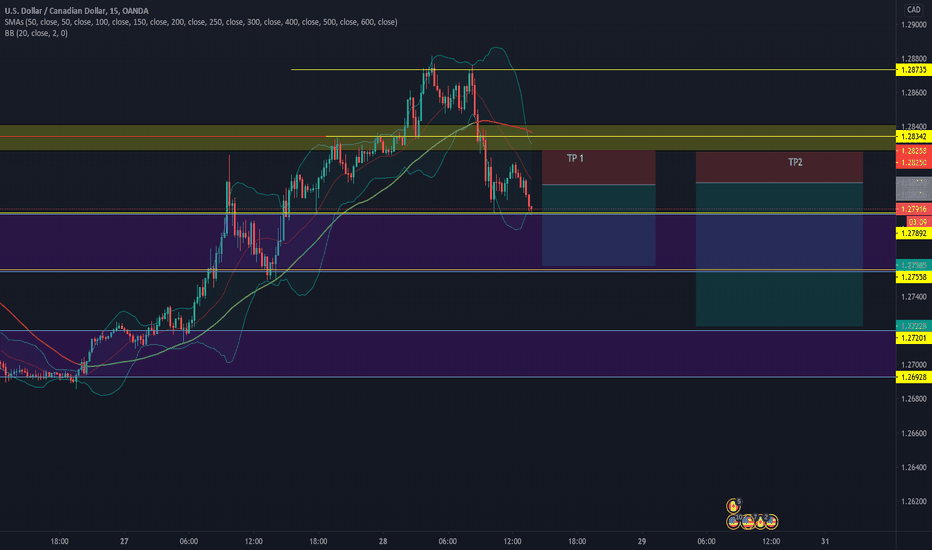The image size is (932, 550).
Task: Click the 1.26200 price axis tick
Action: click(914, 501)
